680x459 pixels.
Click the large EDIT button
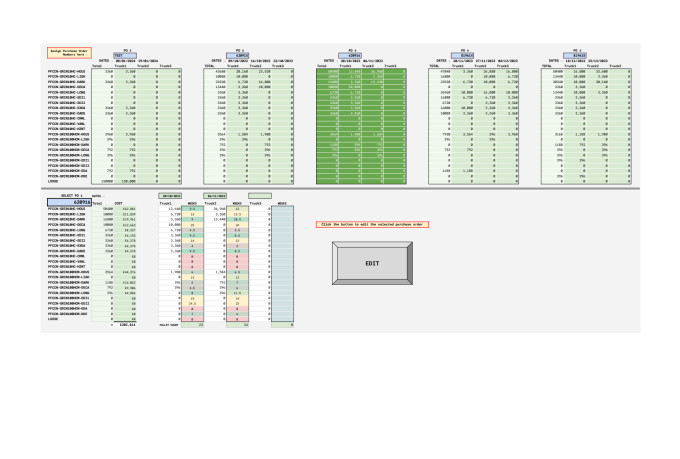(372, 263)
